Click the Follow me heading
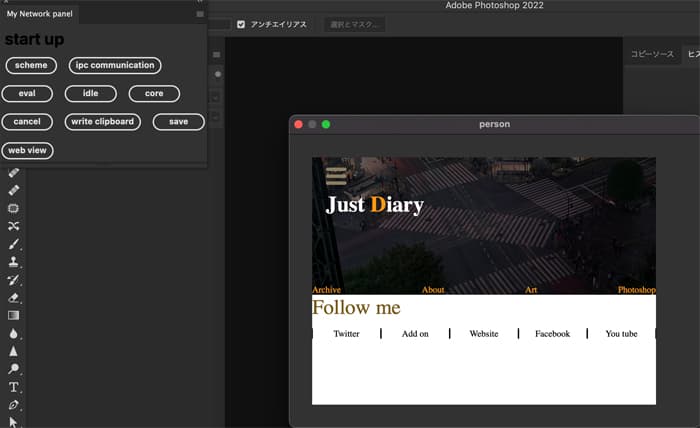The height and width of the screenshot is (428, 700). pyautogui.click(x=356, y=307)
